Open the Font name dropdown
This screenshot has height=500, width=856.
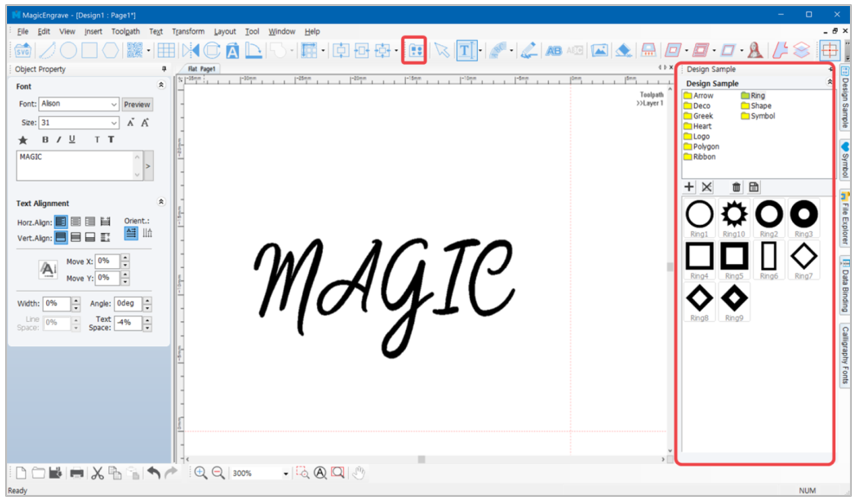tap(79, 104)
